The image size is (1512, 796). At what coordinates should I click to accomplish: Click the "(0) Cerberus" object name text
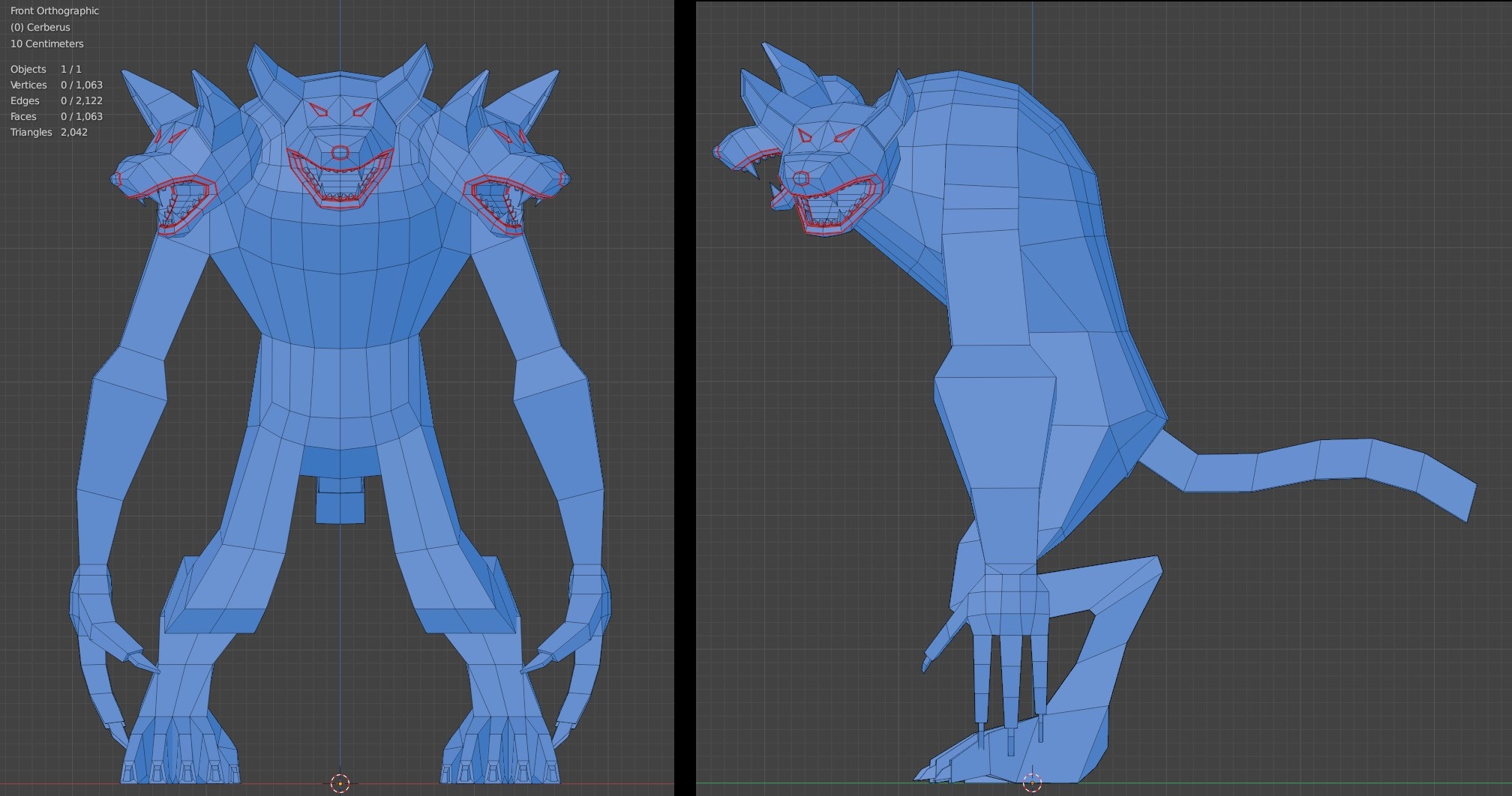coord(40,28)
